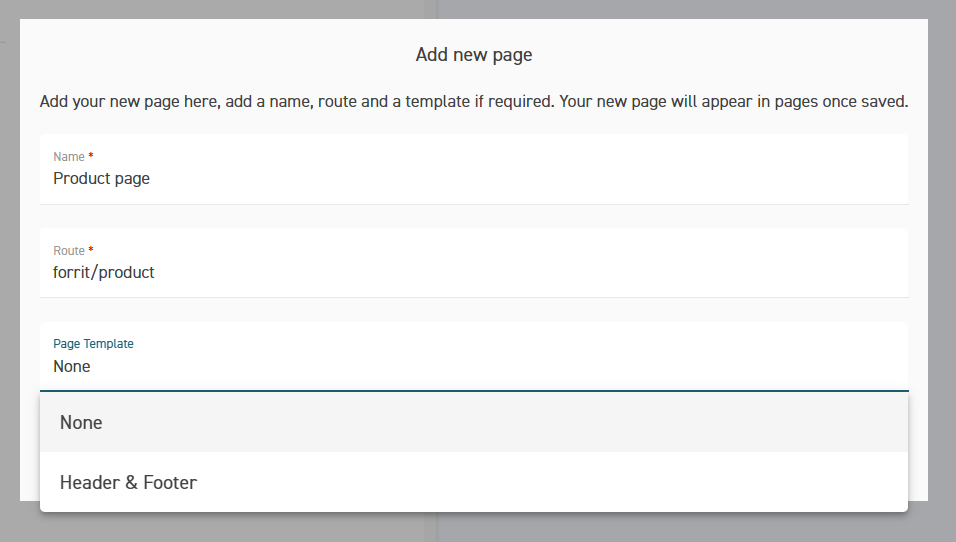The image size is (956, 542).
Task: Select the "None" option in the dropdown list
Action: 474,422
